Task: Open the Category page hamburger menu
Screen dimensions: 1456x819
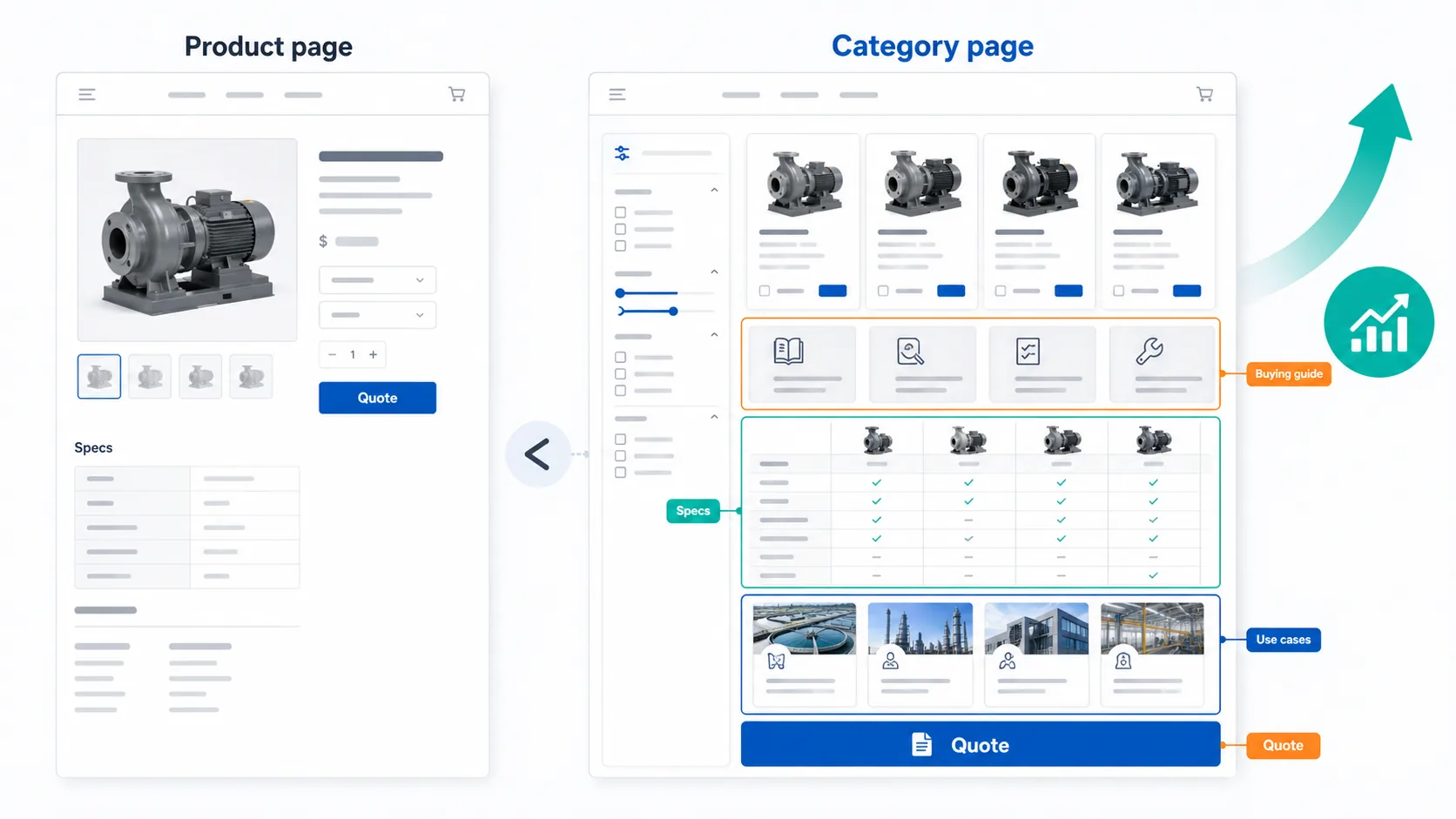Action: click(617, 95)
